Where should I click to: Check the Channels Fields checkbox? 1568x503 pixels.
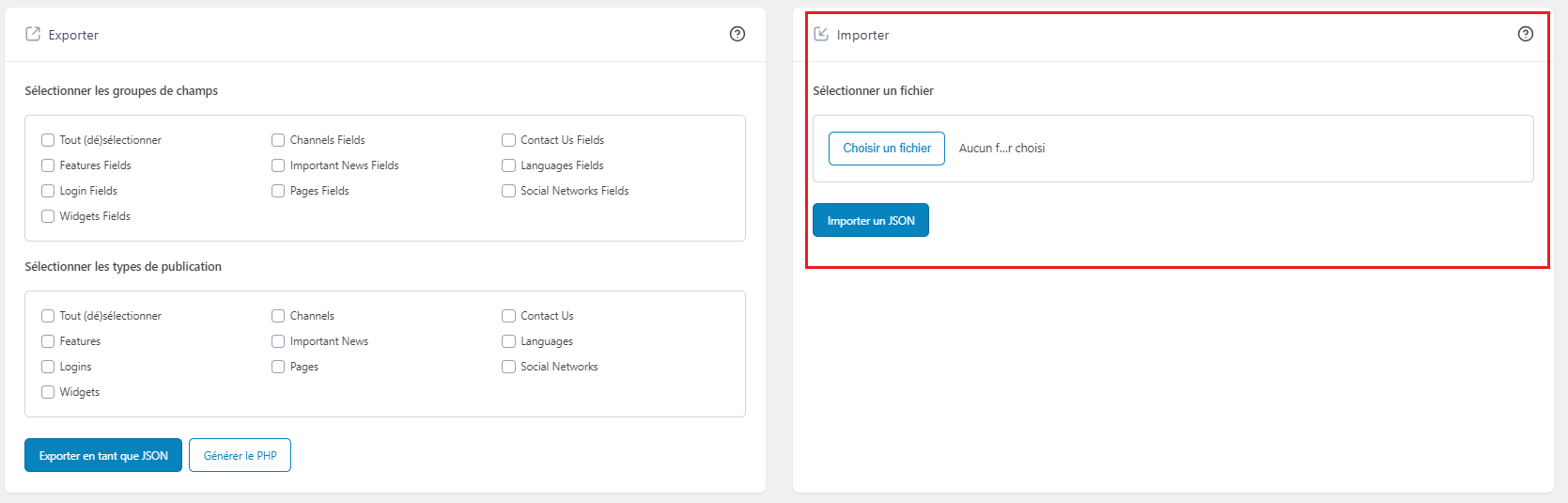278,140
